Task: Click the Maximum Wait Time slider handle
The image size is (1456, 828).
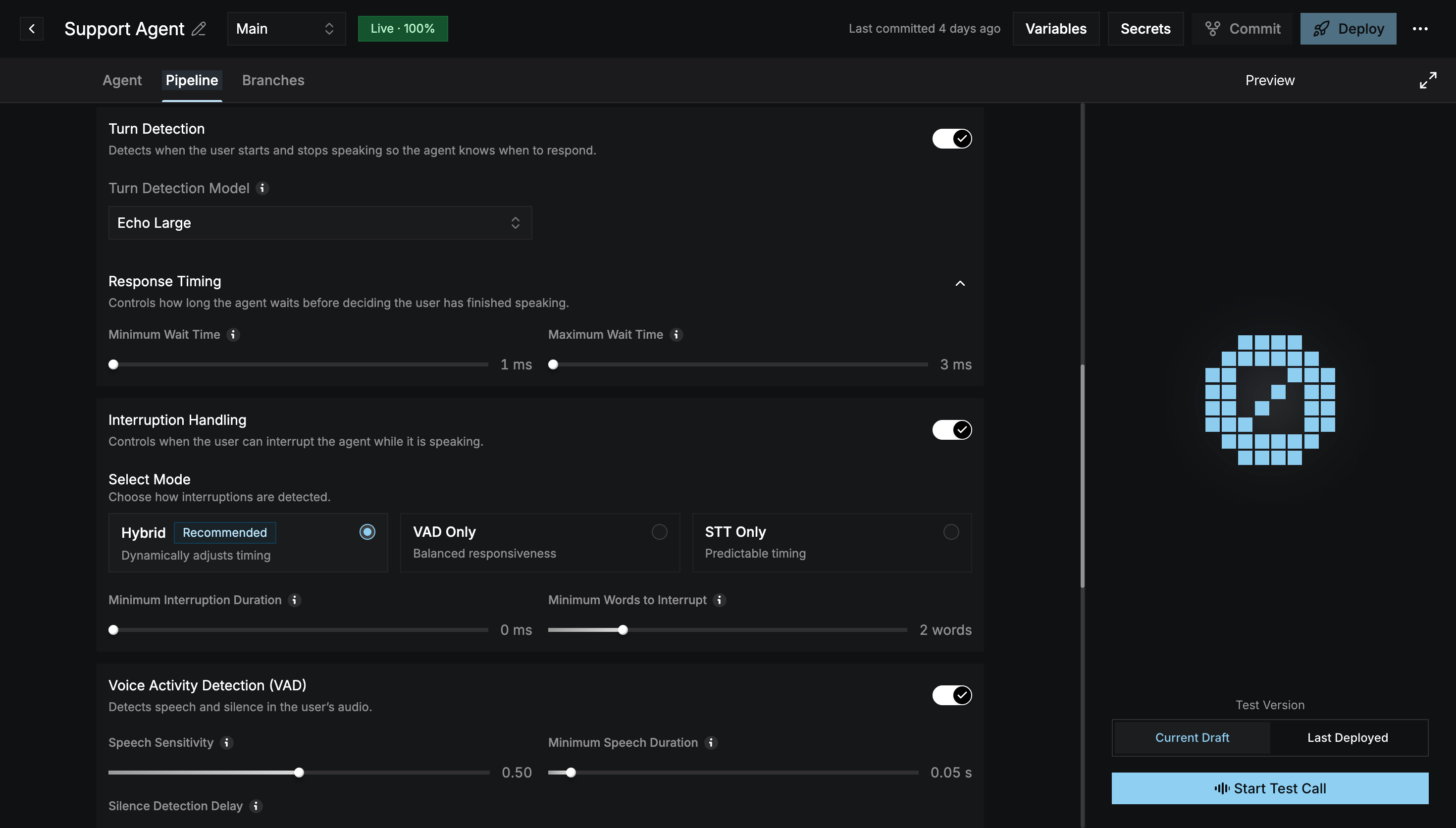Action: click(553, 364)
